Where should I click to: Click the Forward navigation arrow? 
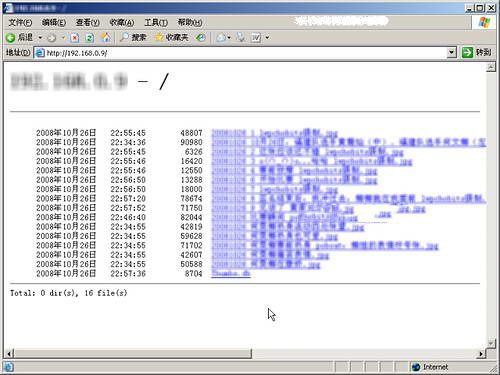51,38
